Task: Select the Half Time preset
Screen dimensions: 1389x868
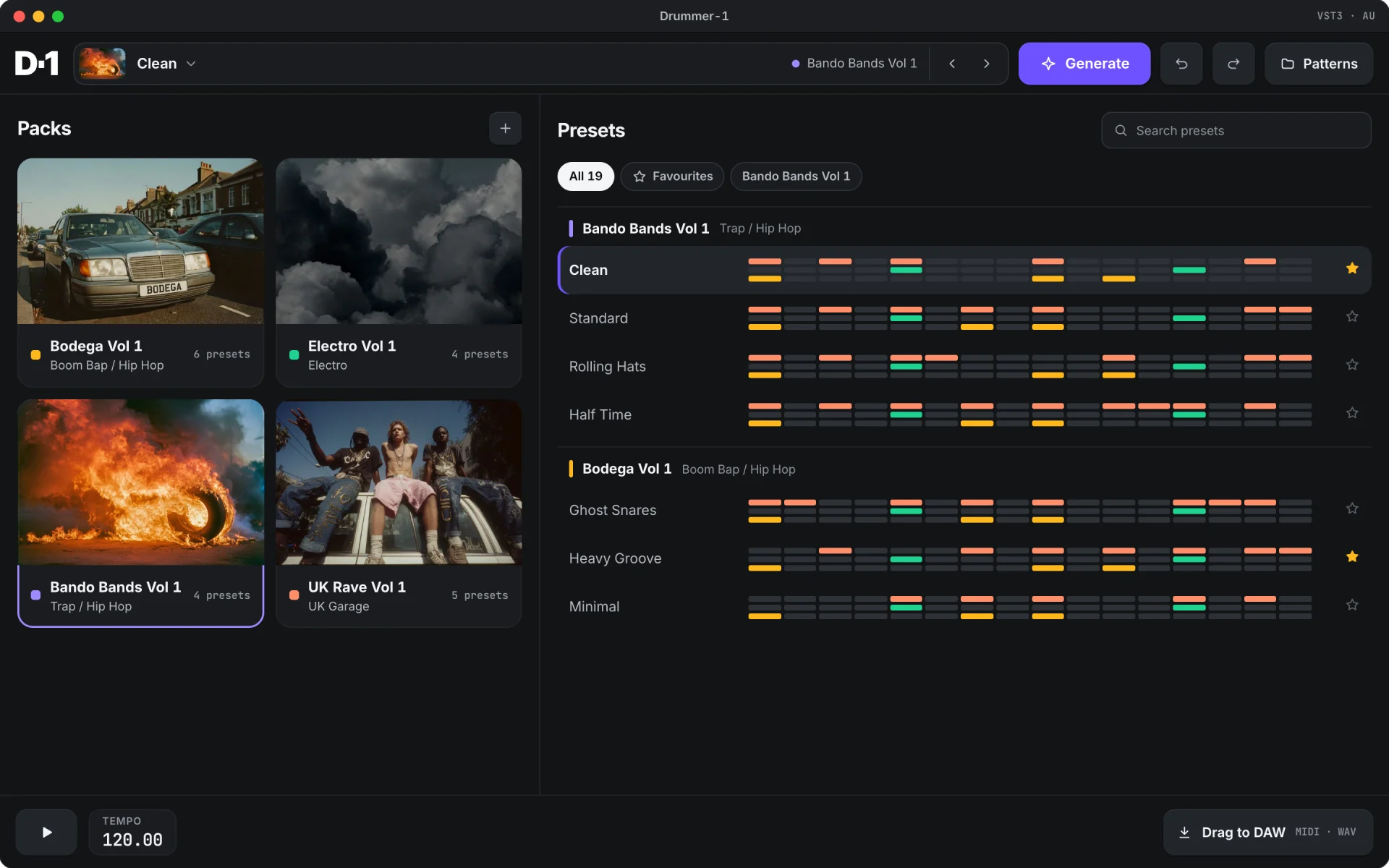Action: [x=964, y=414]
